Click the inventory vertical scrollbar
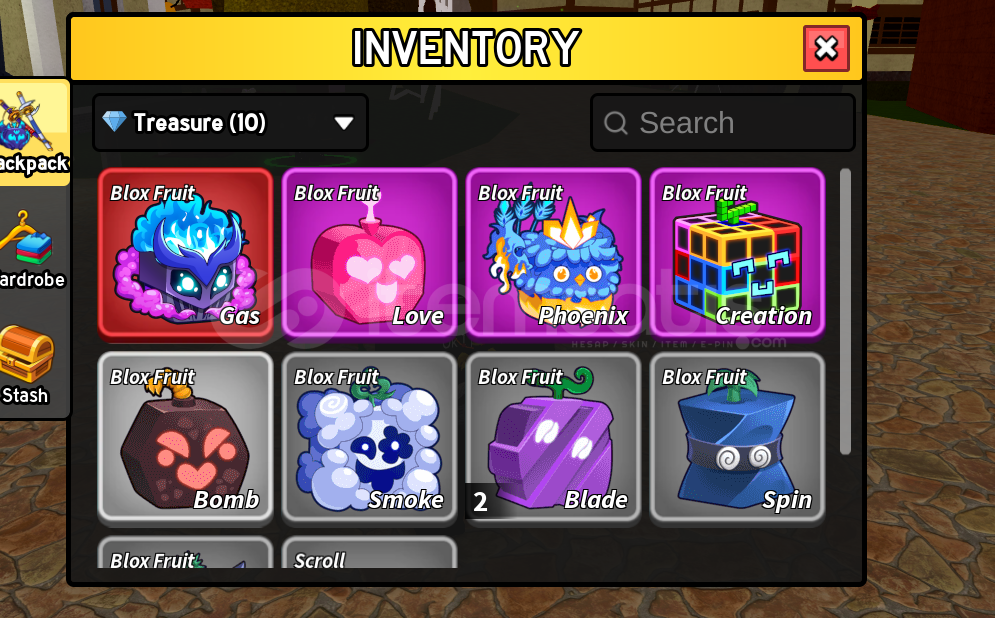Viewport: 995px width, 618px height. [845, 311]
